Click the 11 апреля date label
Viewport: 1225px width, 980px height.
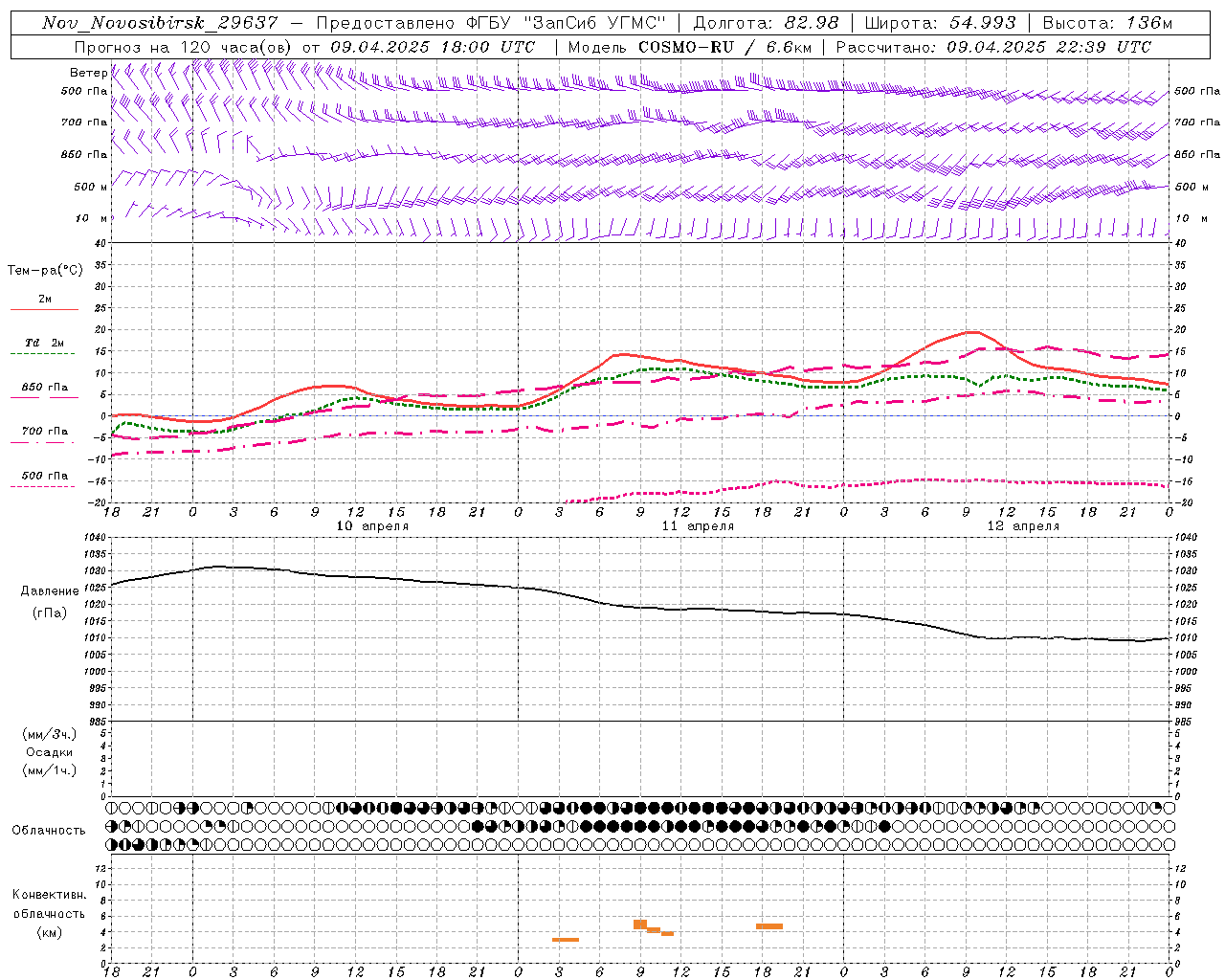[698, 526]
